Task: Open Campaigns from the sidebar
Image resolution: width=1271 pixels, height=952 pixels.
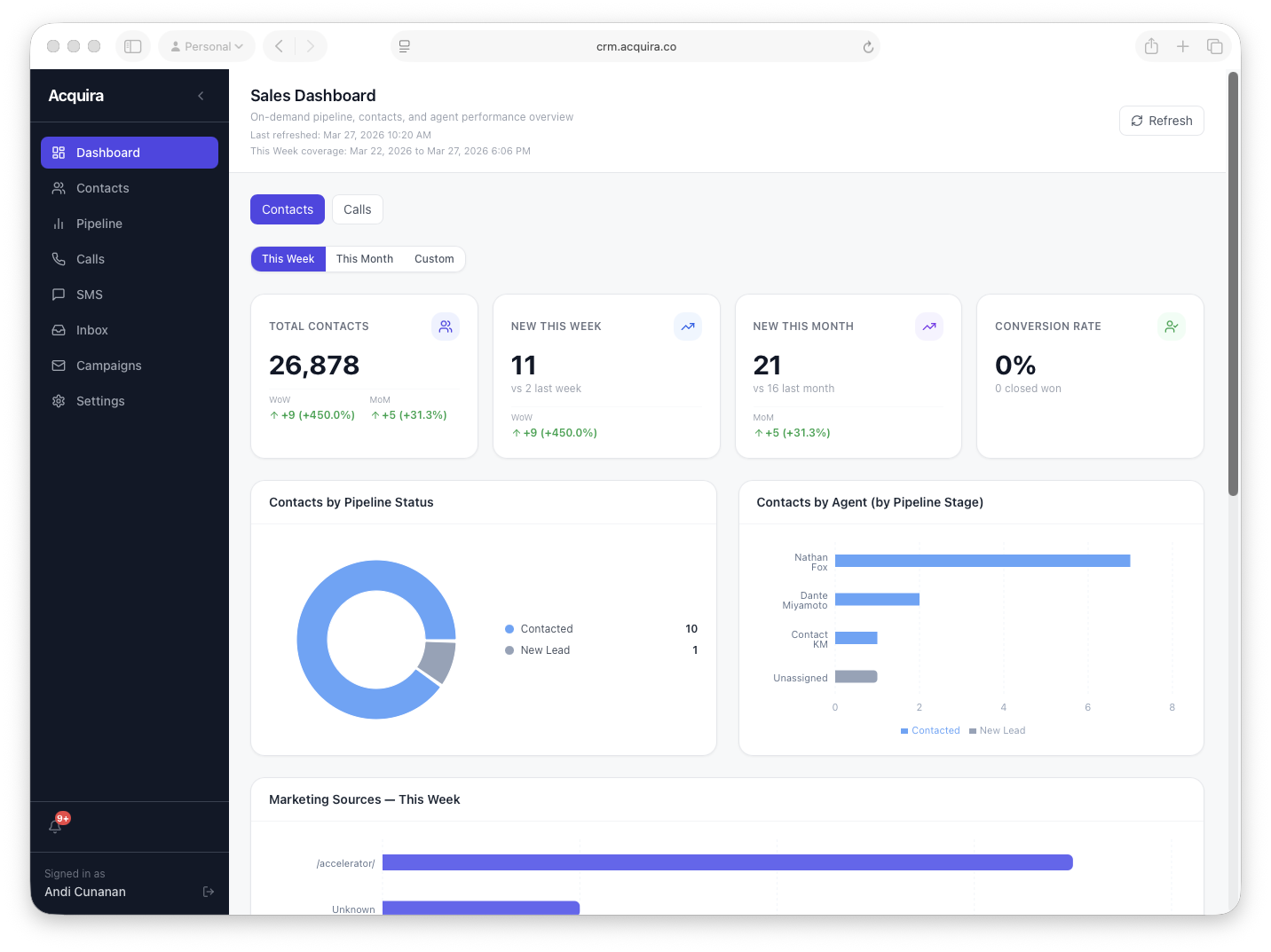Action: point(107,366)
